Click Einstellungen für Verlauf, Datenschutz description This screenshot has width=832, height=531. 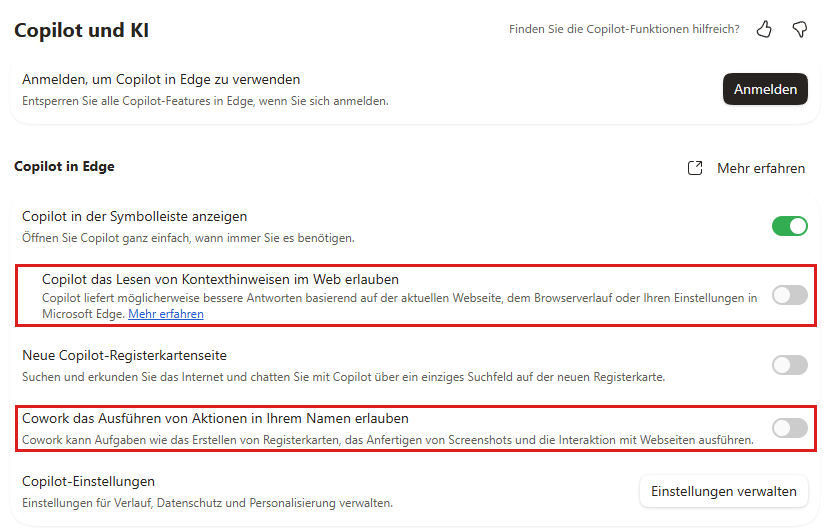(207, 503)
